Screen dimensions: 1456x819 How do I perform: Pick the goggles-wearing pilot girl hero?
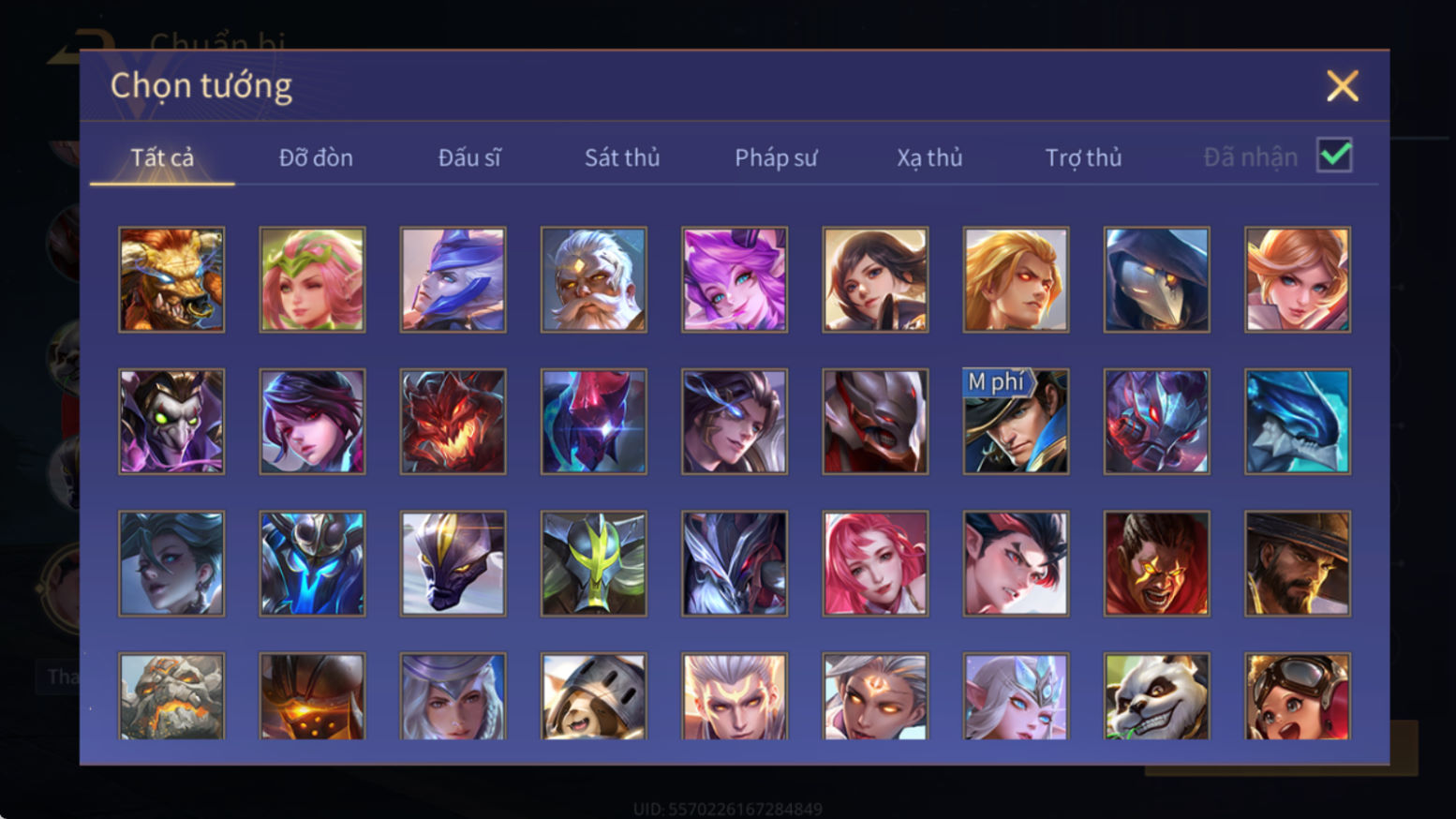click(x=1298, y=696)
